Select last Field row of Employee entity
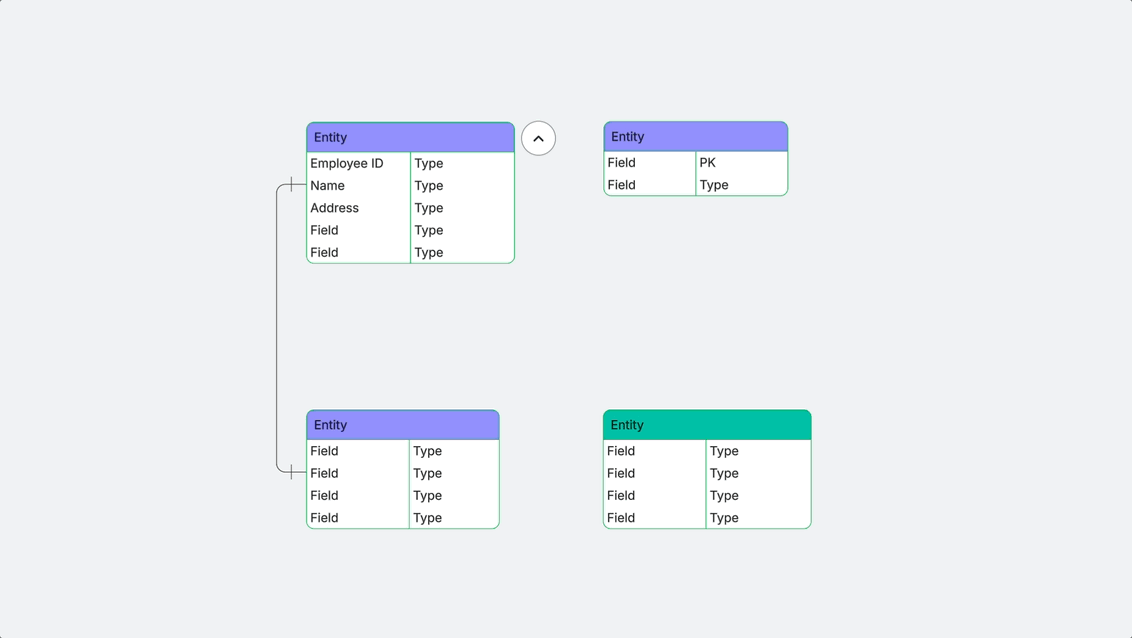Screen dimensions: 1132x638 pyautogui.click(x=411, y=253)
